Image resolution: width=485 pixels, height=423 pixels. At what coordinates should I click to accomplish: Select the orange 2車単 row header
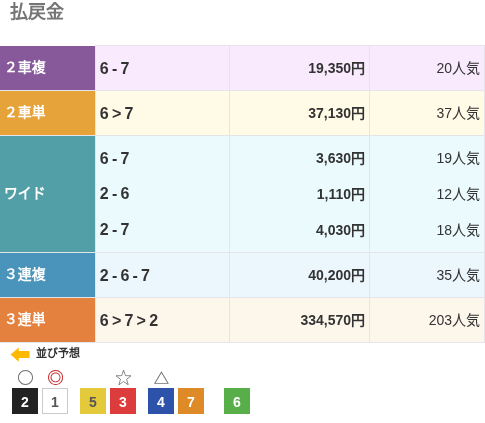tap(47, 113)
